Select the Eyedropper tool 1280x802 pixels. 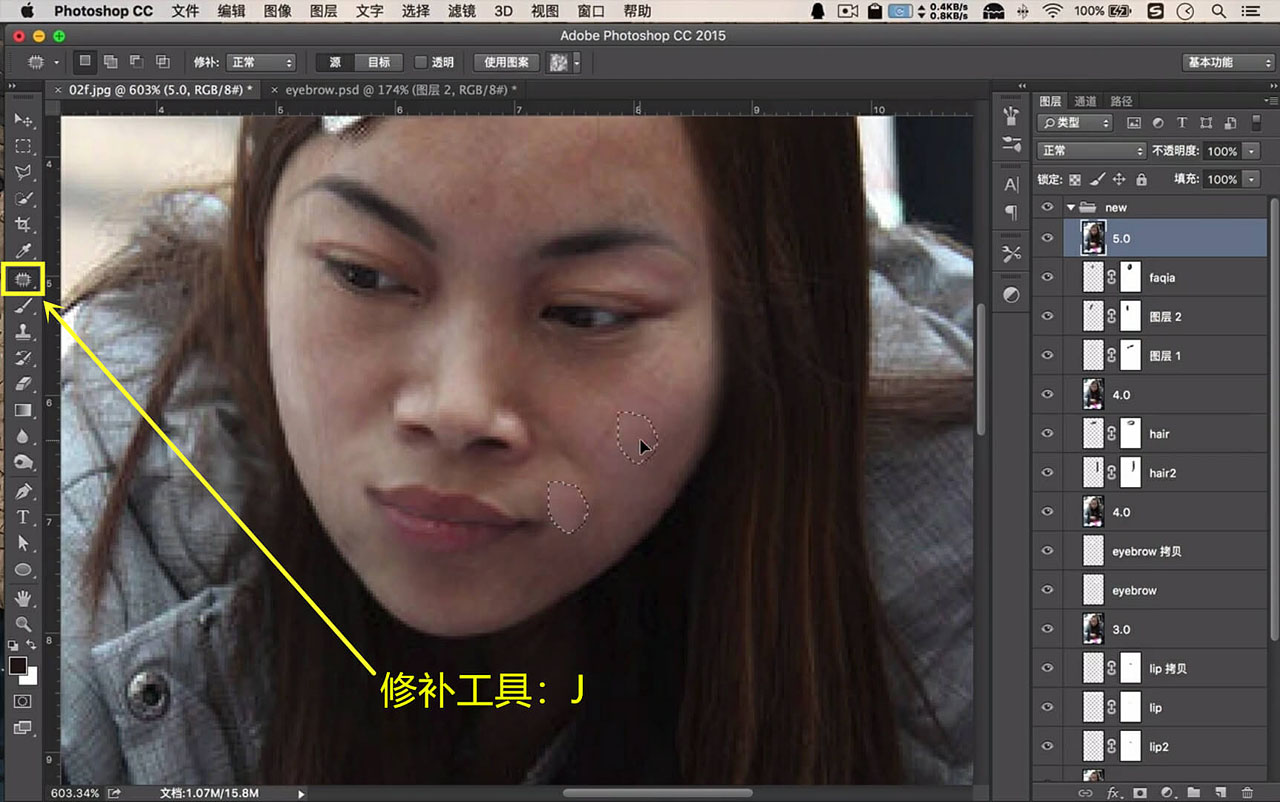tap(23, 251)
